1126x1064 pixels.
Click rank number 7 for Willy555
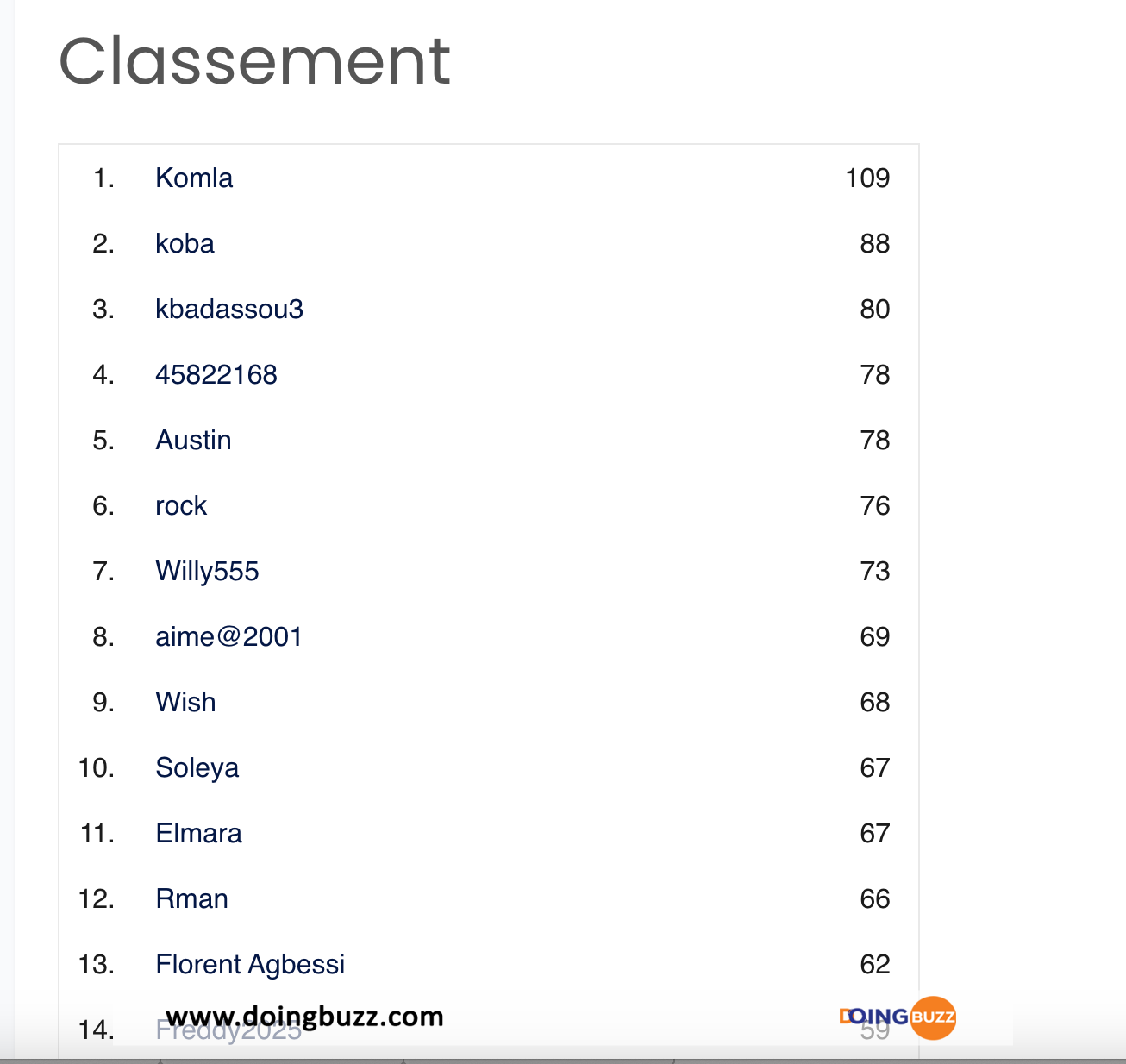pos(103,571)
